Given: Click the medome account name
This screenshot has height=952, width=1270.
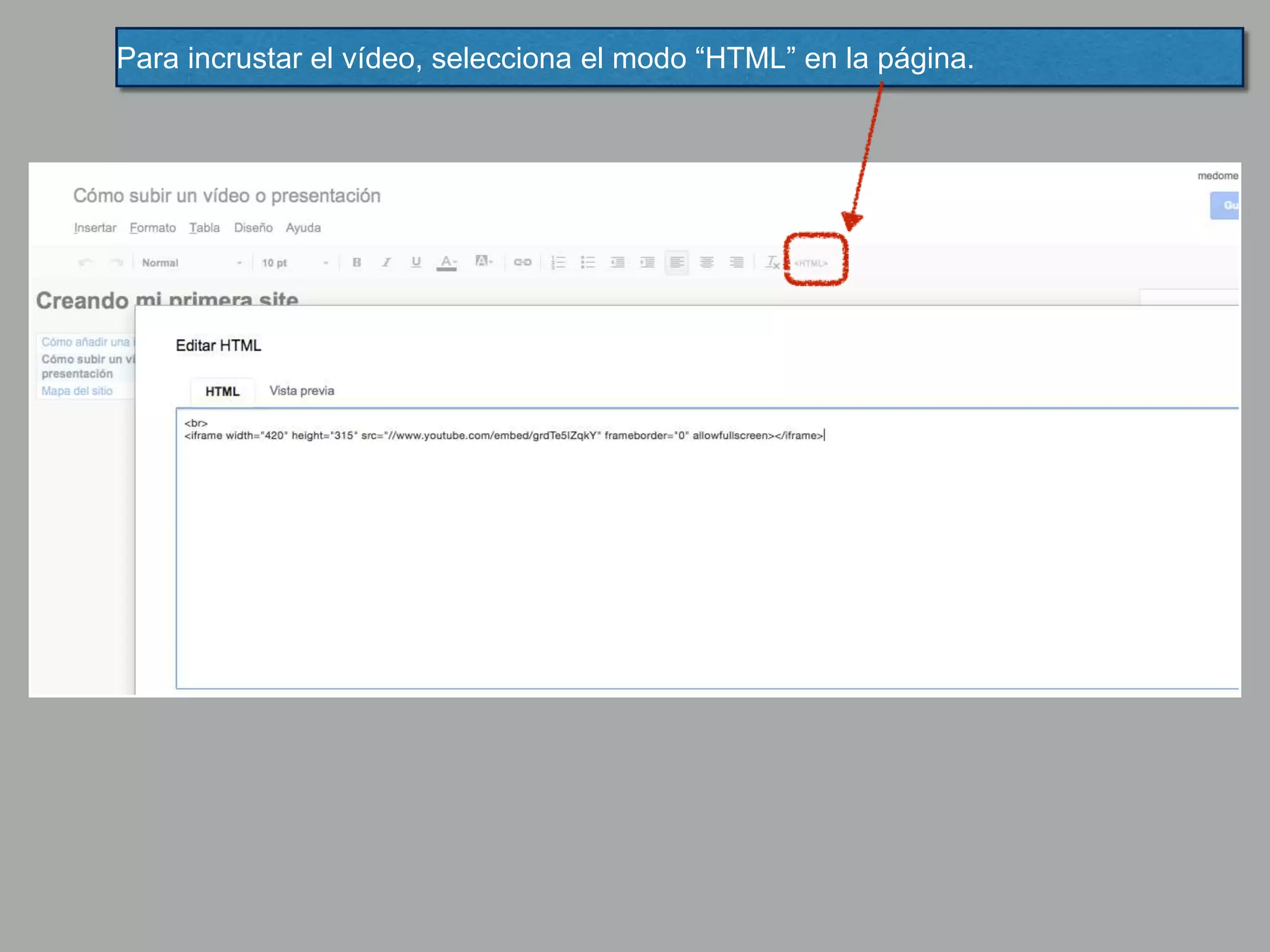Looking at the screenshot, I should [1218, 176].
